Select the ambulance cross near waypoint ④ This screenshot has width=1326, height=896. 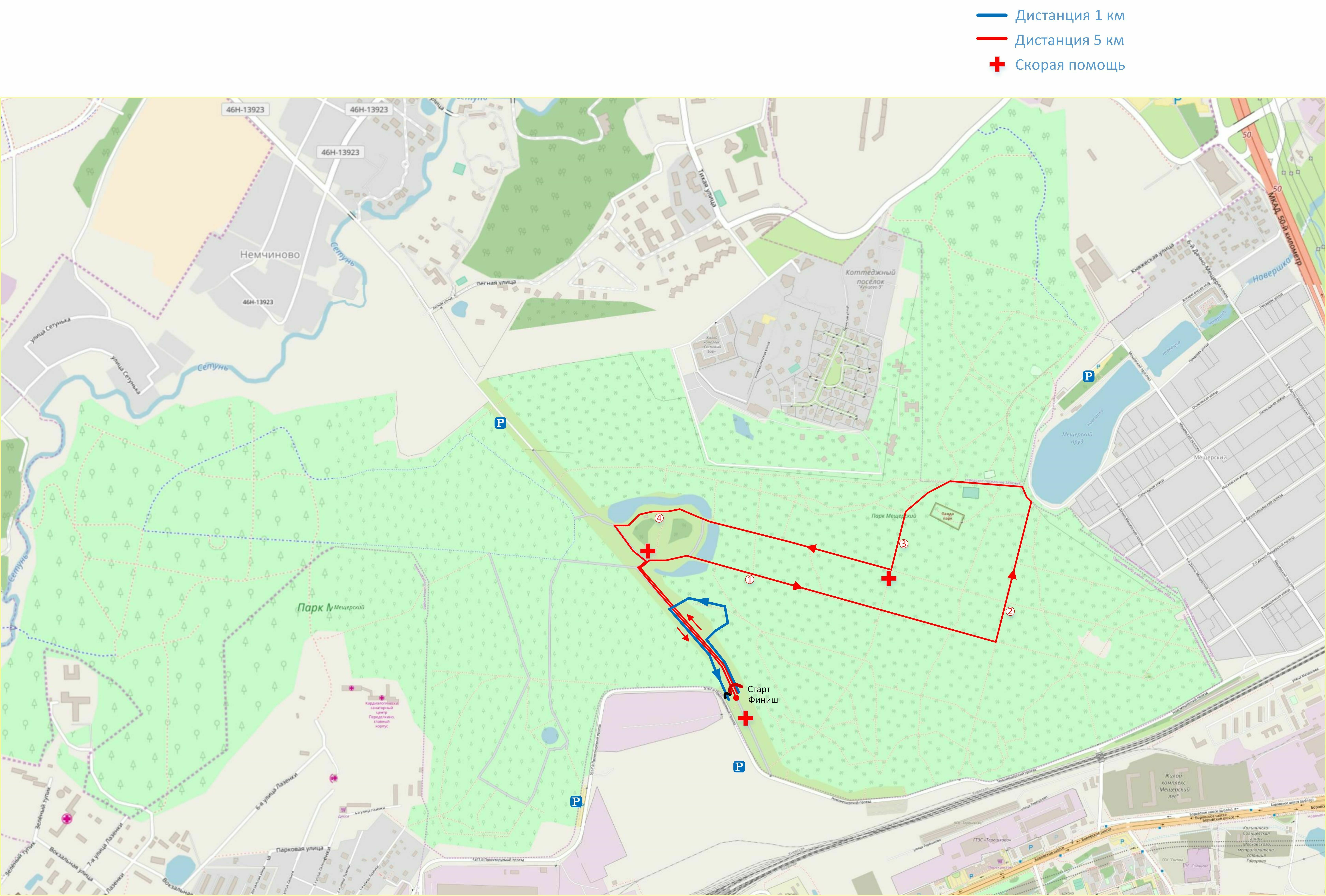coord(647,551)
